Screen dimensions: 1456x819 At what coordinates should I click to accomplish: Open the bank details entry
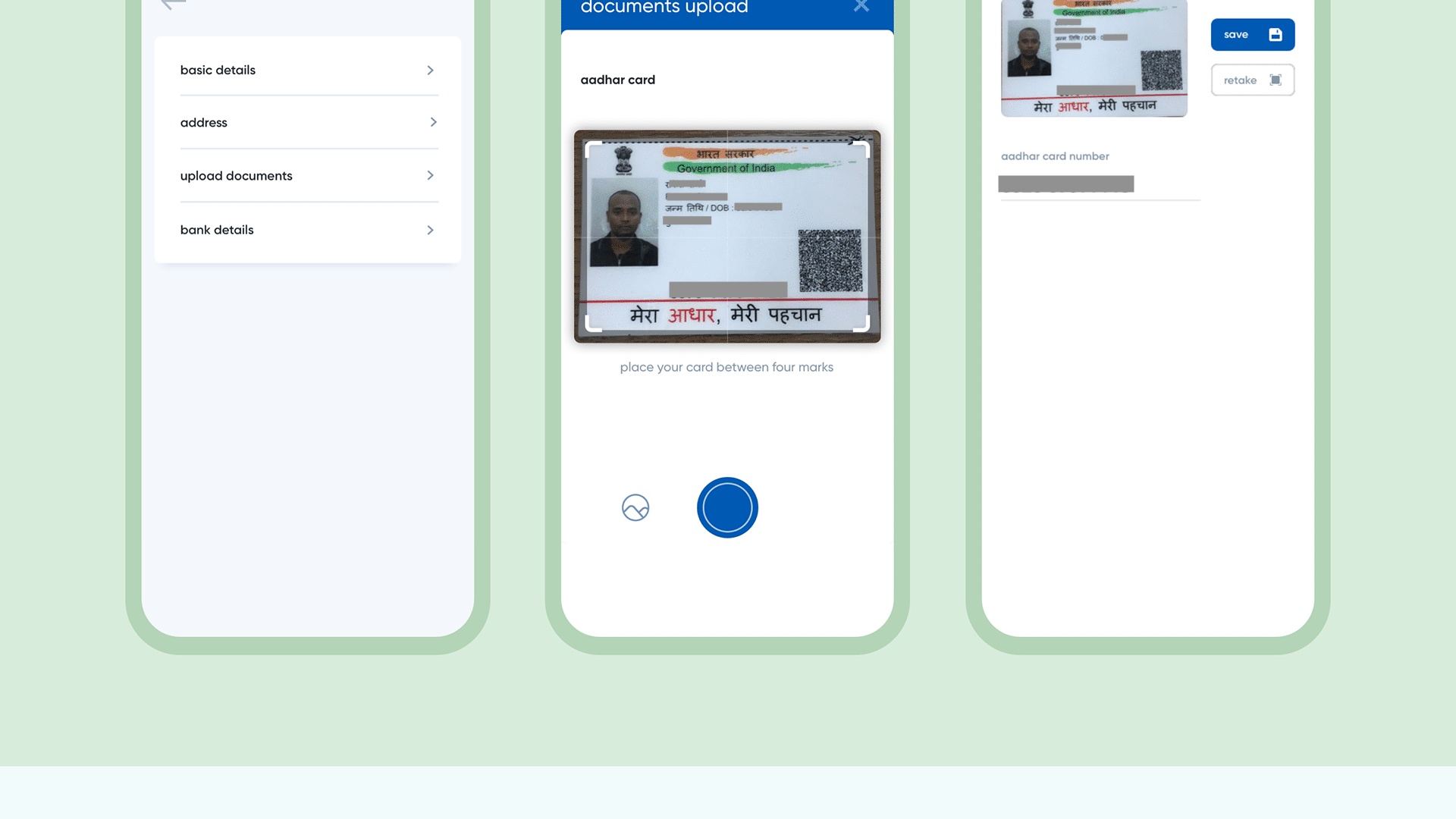click(x=309, y=230)
